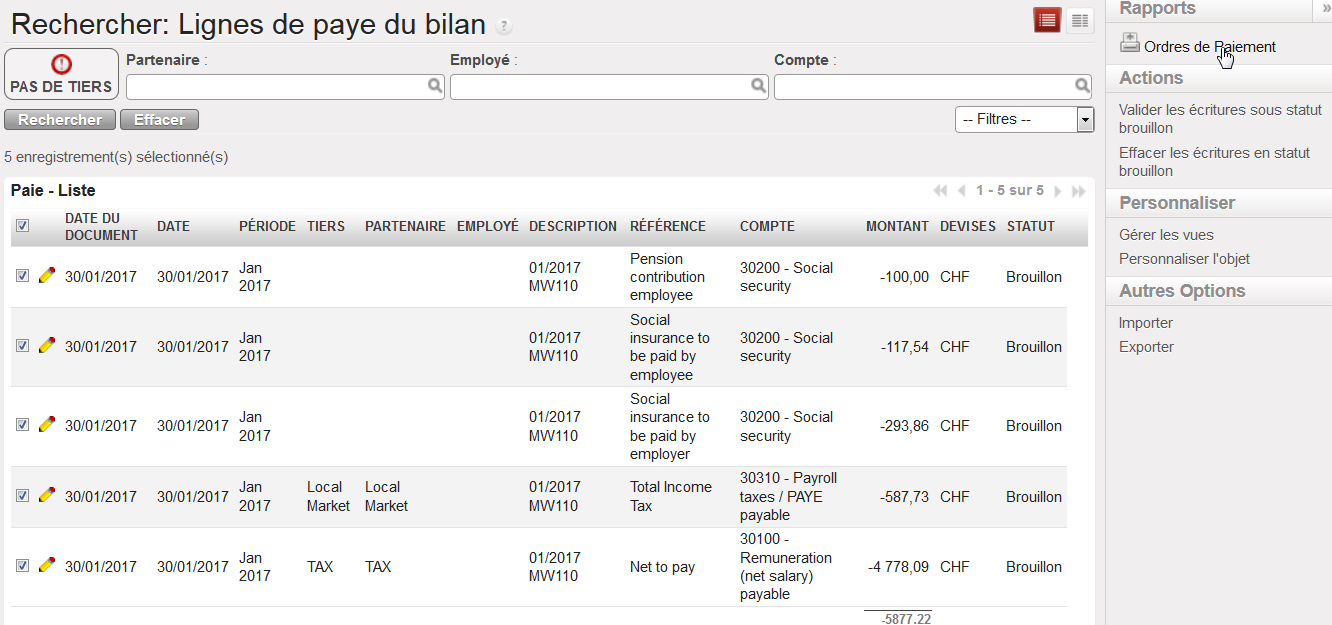Collapse the right sidebar with the chevron
1332x625 pixels.
(x=1326, y=8)
